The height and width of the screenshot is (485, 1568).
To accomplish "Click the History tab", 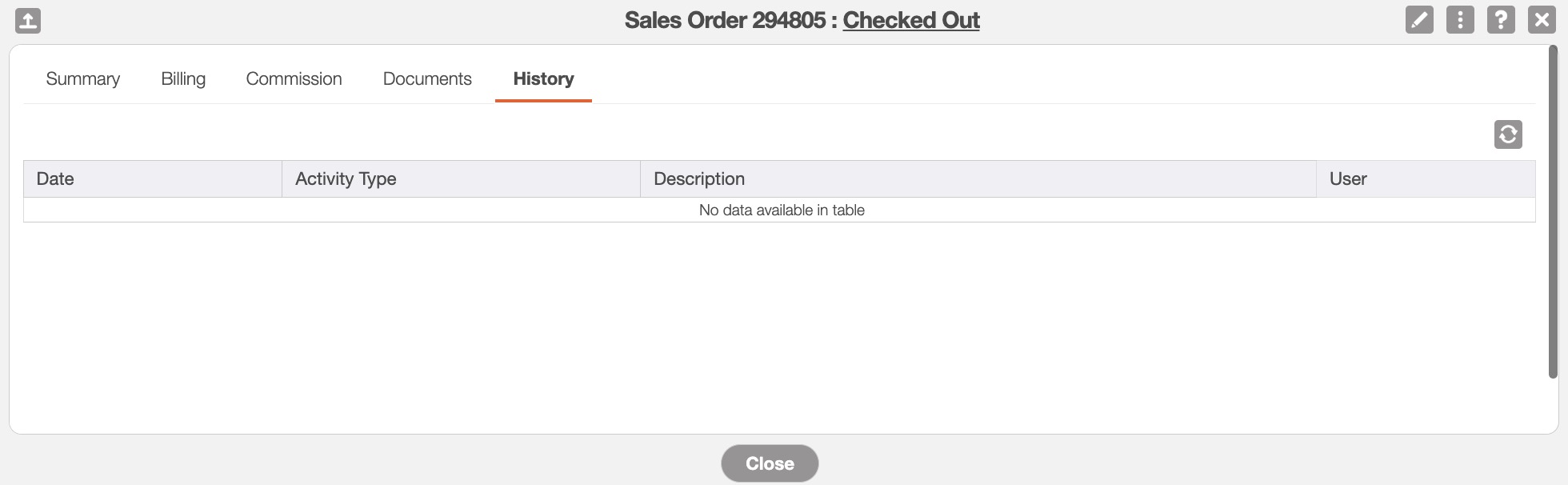I will [543, 78].
